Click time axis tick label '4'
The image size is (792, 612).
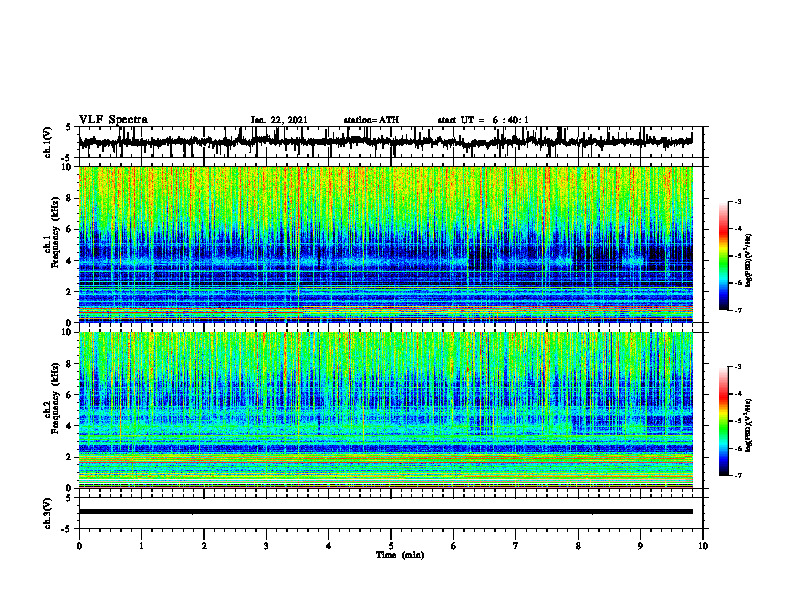pyautogui.click(x=329, y=546)
